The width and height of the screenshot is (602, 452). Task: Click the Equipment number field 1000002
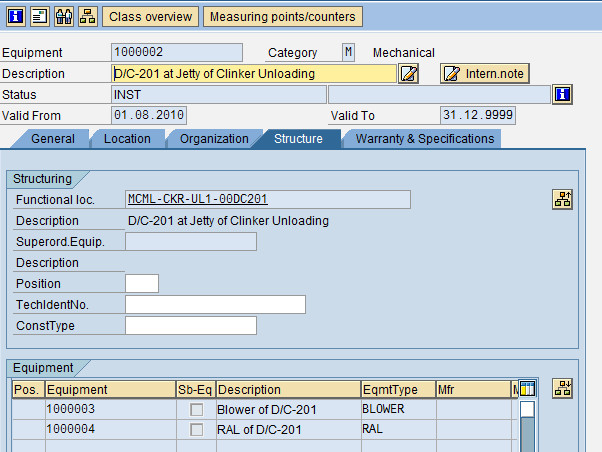pos(177,52)
